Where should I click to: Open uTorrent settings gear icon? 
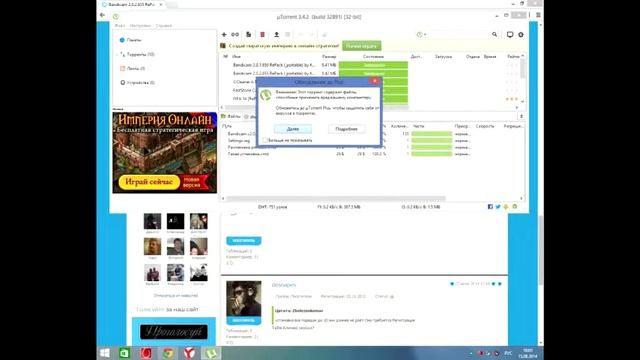[x=521, y=35]
